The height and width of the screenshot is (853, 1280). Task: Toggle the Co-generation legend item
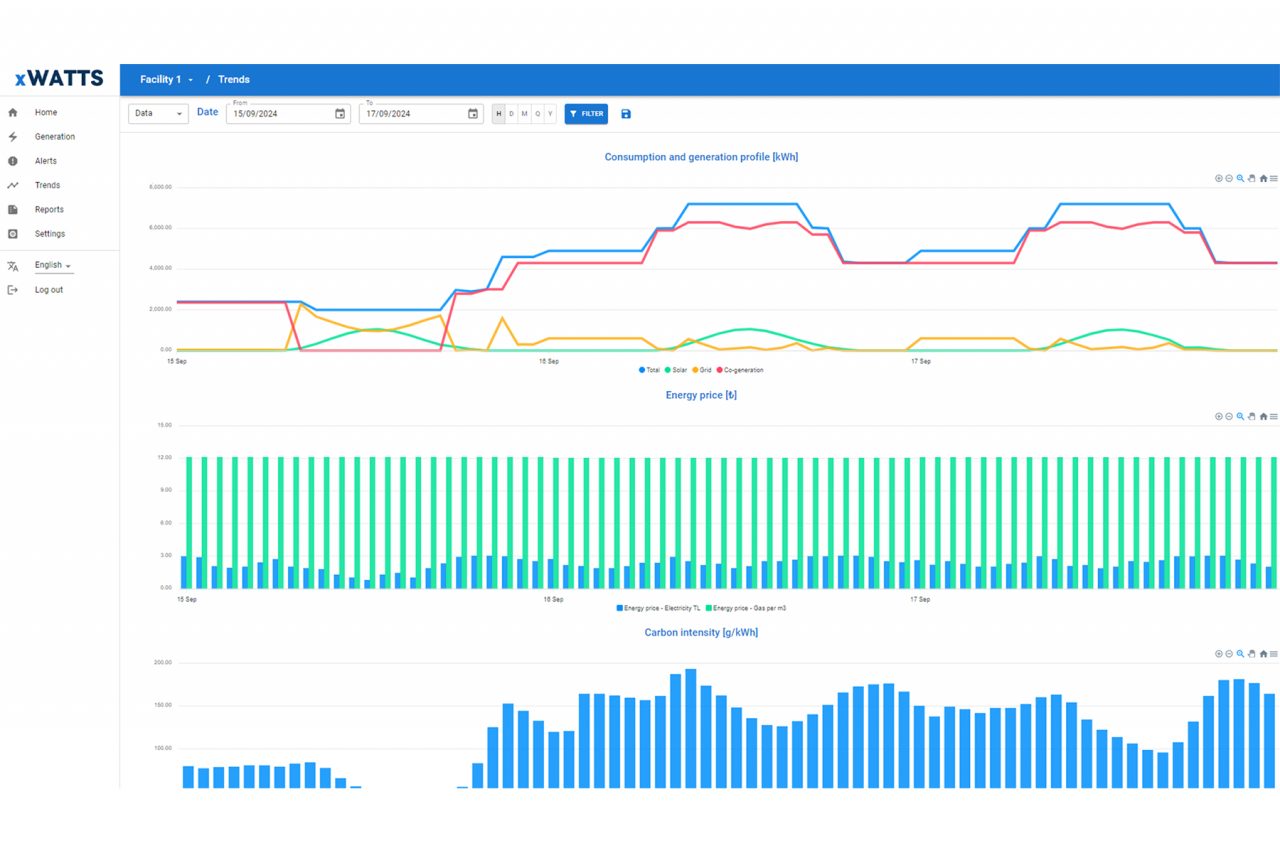[x=736, y=370]
